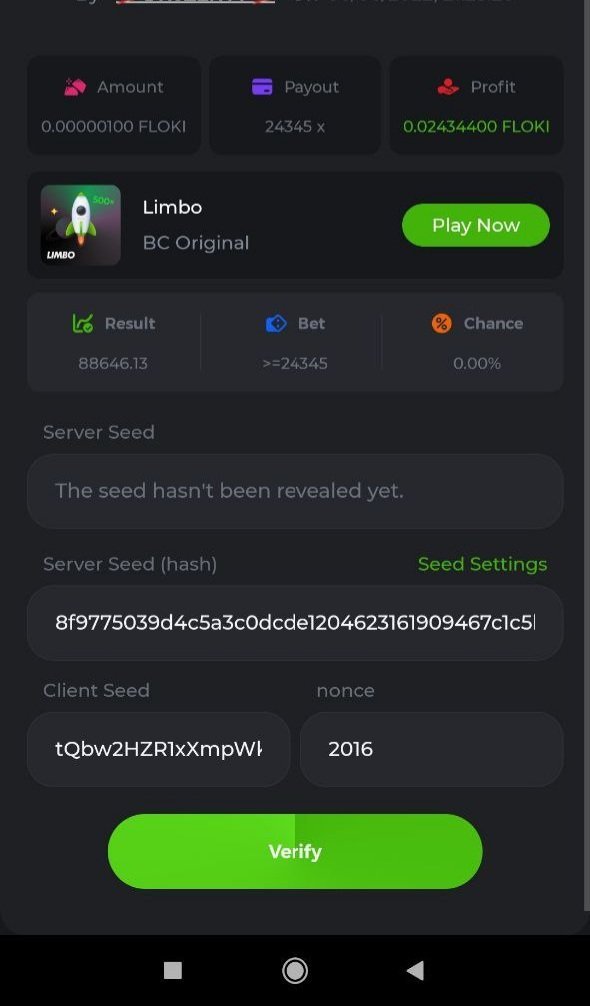
Task: Click the nonce field showing 2016
Action: 432,749
